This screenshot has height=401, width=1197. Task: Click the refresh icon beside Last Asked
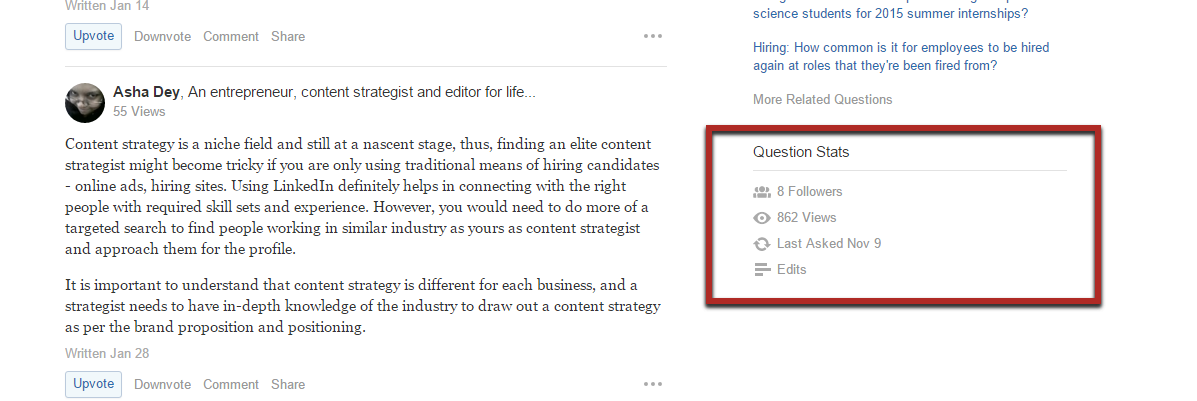pos(762,244)
